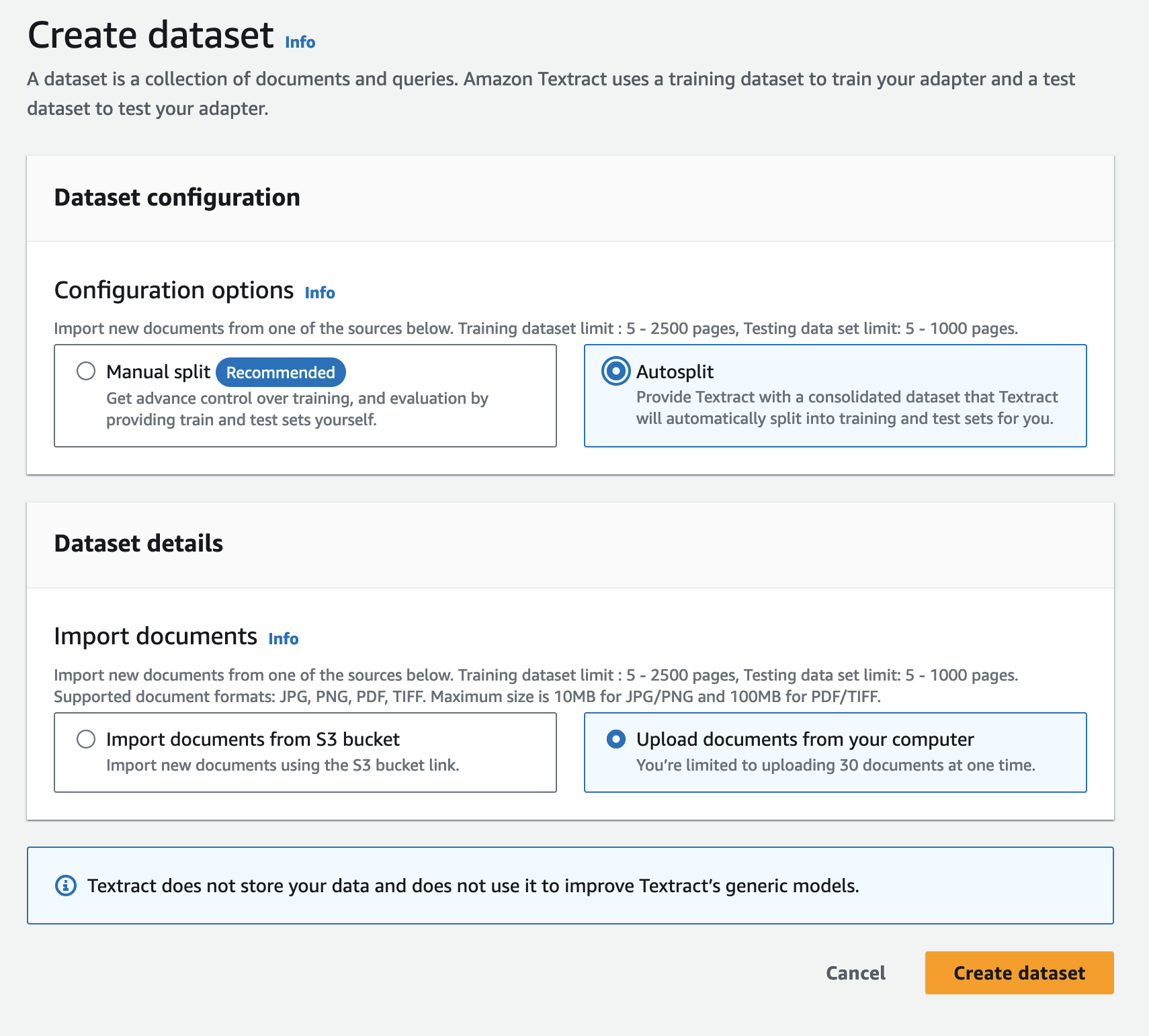
Task: Click the Recommended badge next to Manual split
Action: coord(281,372)
